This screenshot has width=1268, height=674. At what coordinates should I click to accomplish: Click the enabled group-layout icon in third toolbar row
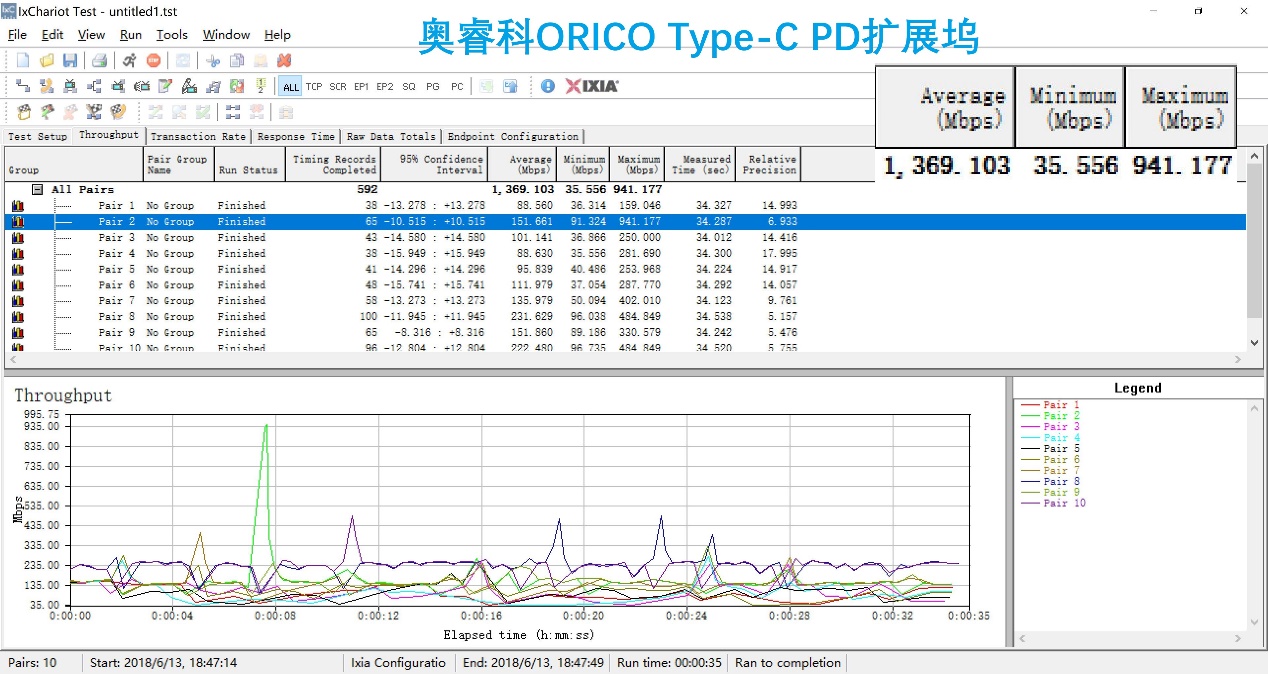233,111
